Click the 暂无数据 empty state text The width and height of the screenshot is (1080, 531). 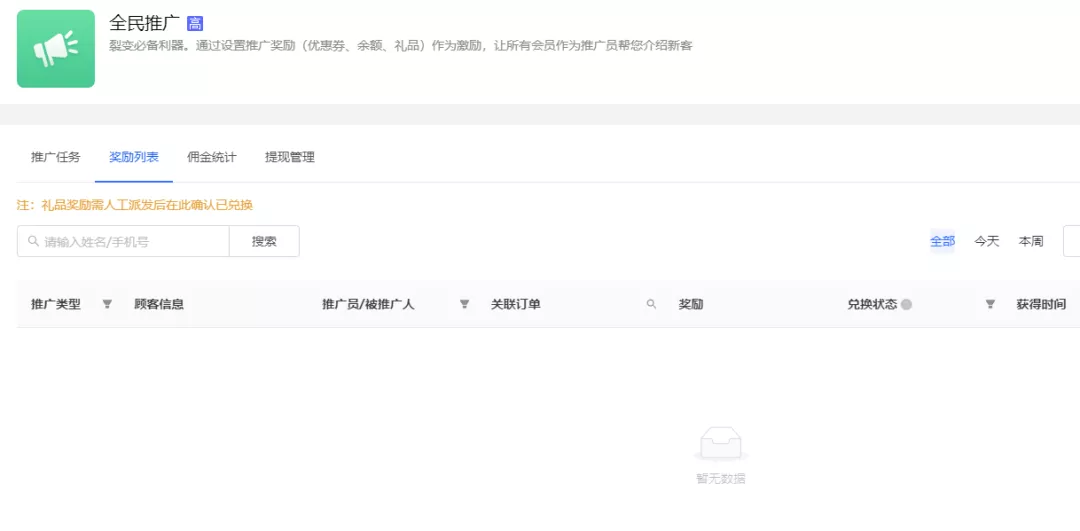[x=720, y=479]
